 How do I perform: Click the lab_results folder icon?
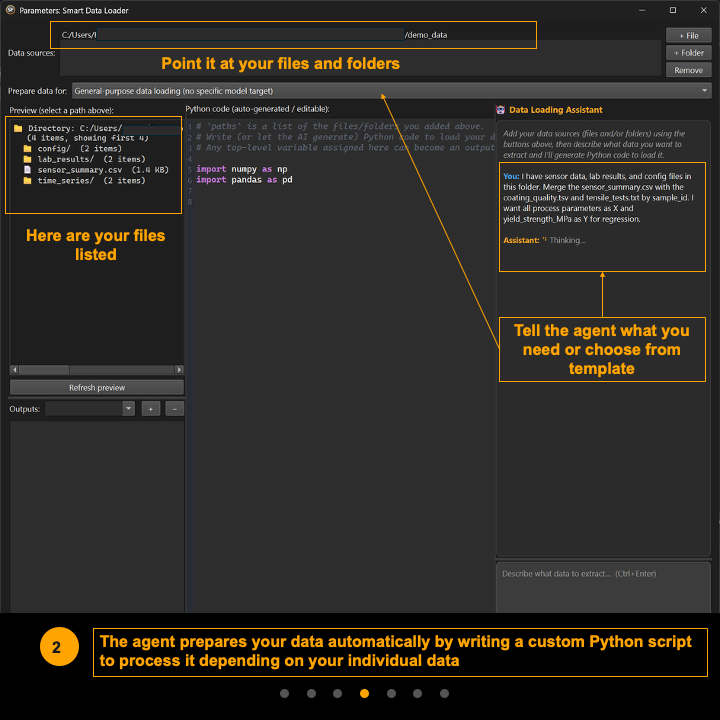tap(28, 159)
